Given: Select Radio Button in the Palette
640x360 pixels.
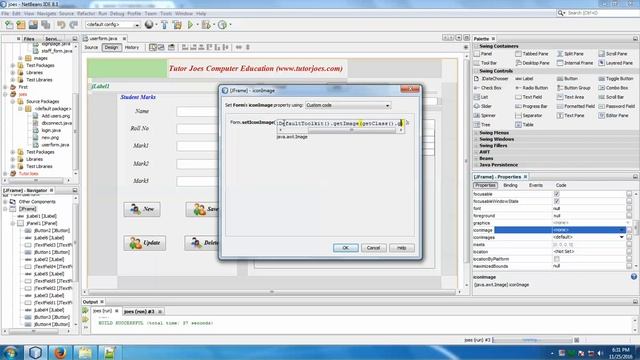Looking at the screenshot, I should [x=532, y=88].
